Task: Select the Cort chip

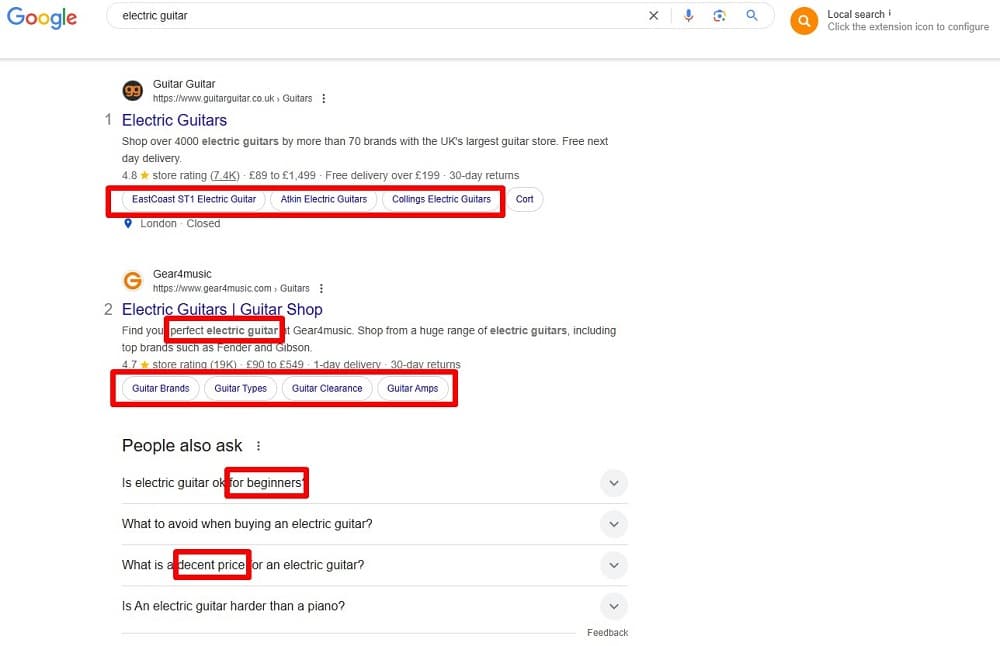Action: coord(524,199)
